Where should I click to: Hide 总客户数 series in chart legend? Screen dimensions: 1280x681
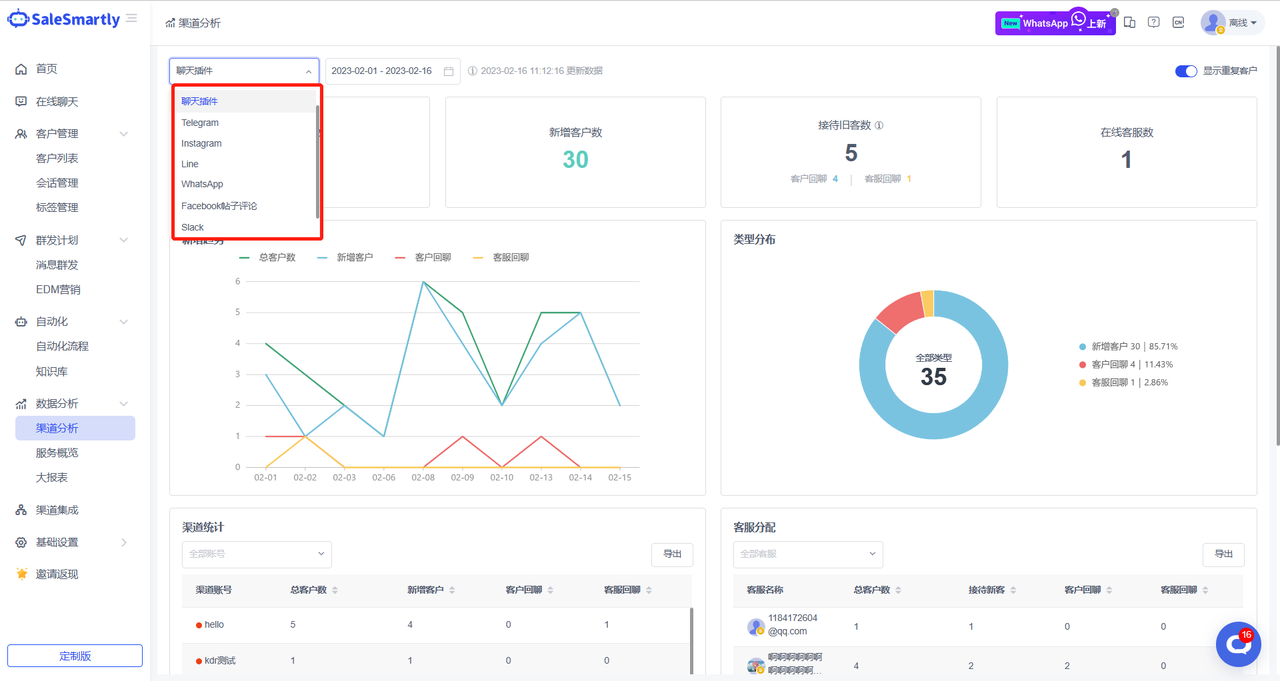pos(267,258)
